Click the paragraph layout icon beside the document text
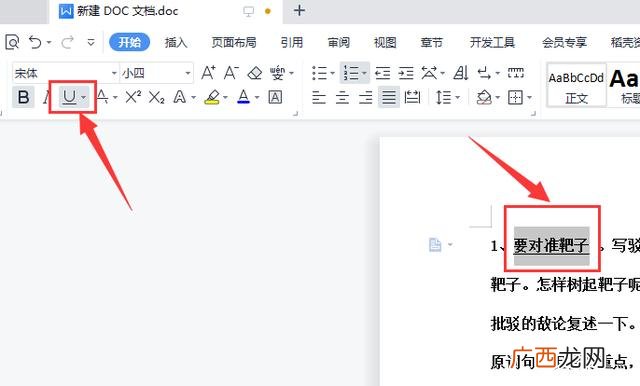640x386 pixels. click(435, 245)
